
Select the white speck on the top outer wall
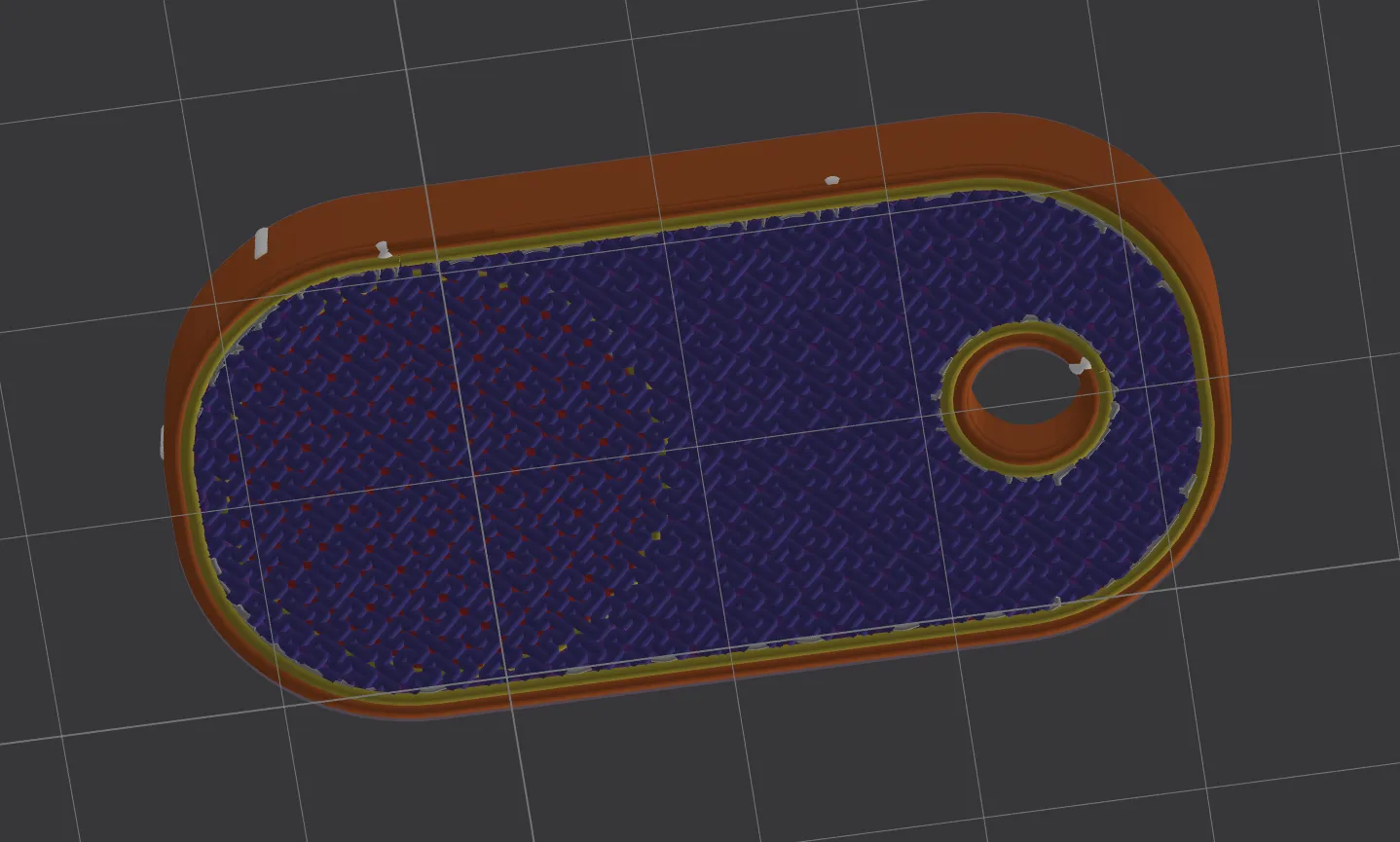point(831,180)
